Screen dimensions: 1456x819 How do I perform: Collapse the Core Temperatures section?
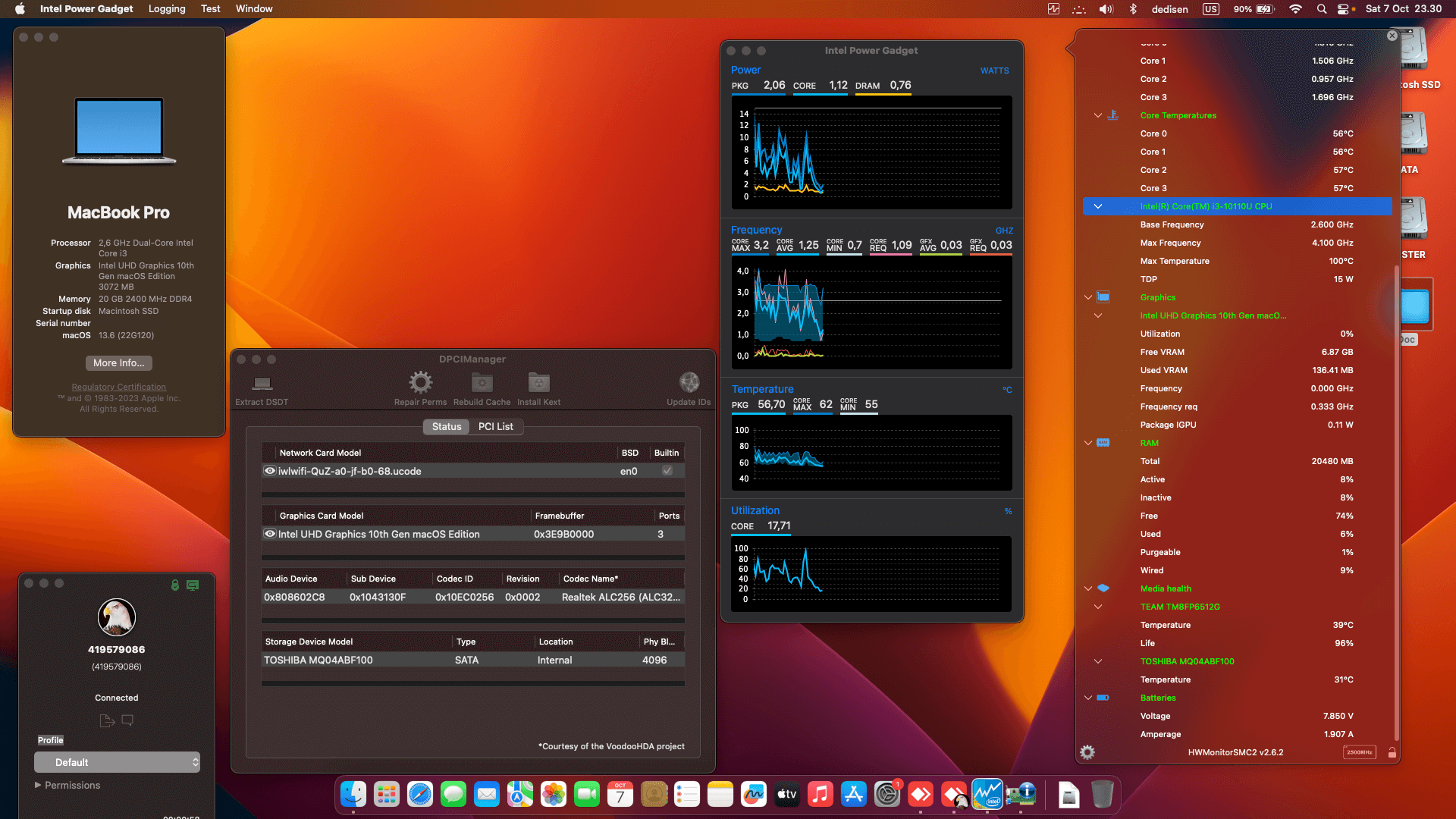(x=1097, y=115)
